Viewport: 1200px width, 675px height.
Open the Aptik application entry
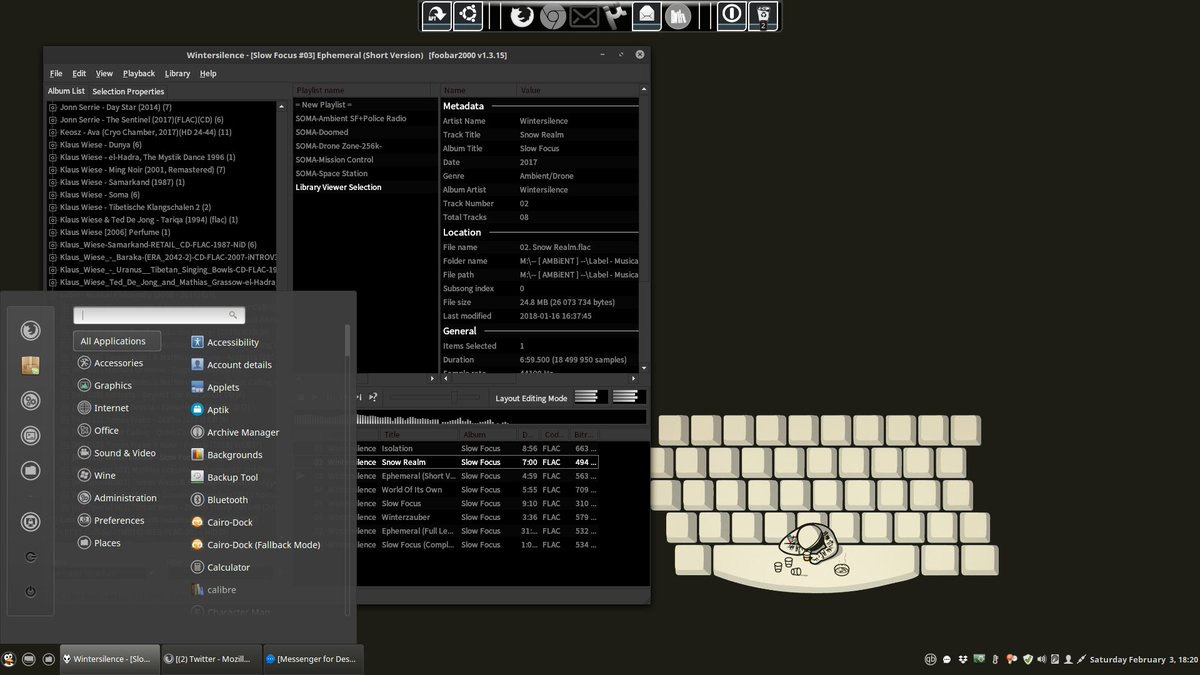pos(210,410)
